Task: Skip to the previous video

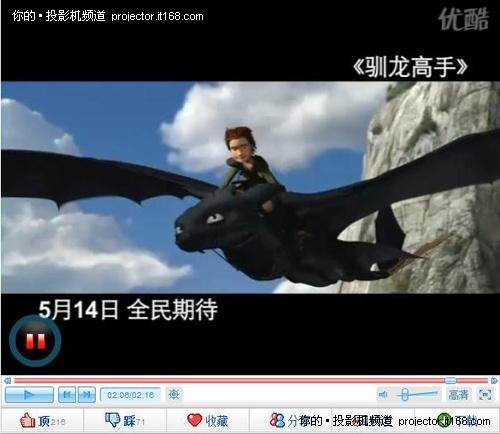Action: click(67, 395)
